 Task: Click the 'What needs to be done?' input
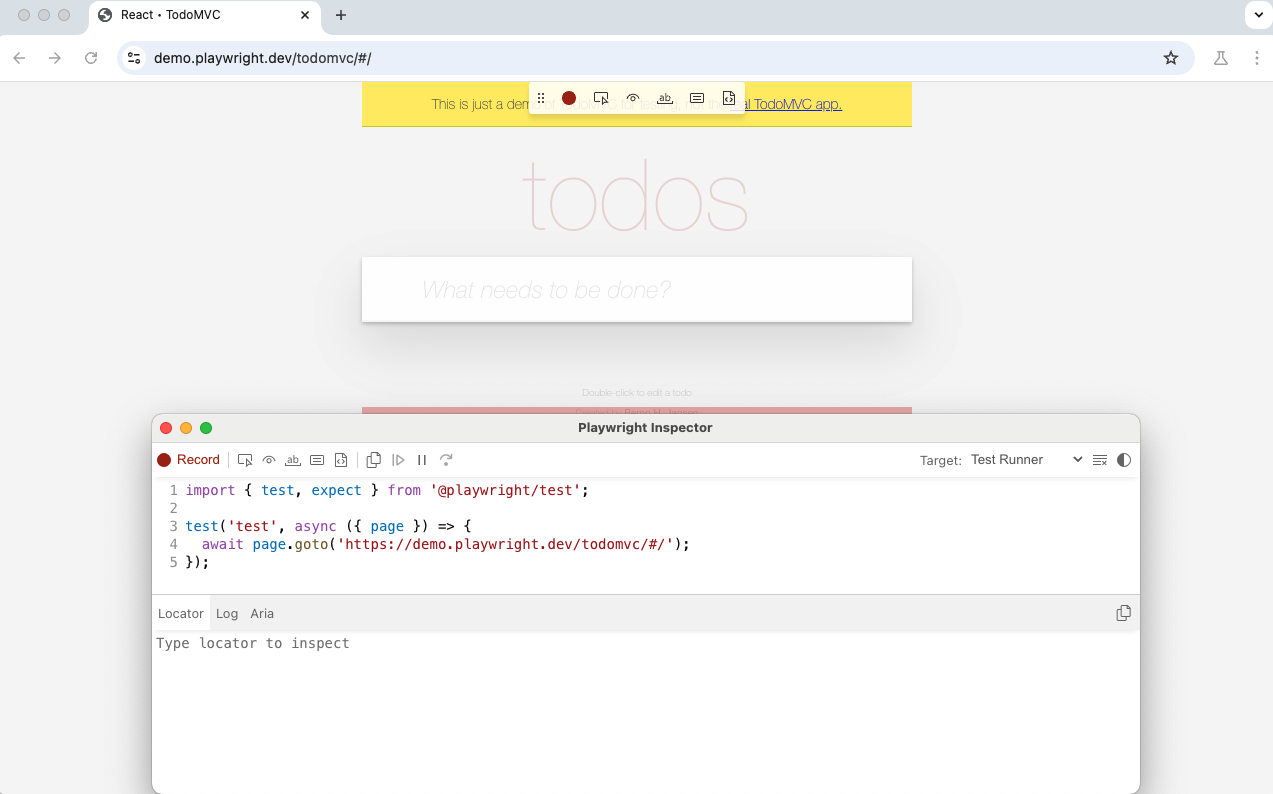point(637,290)
